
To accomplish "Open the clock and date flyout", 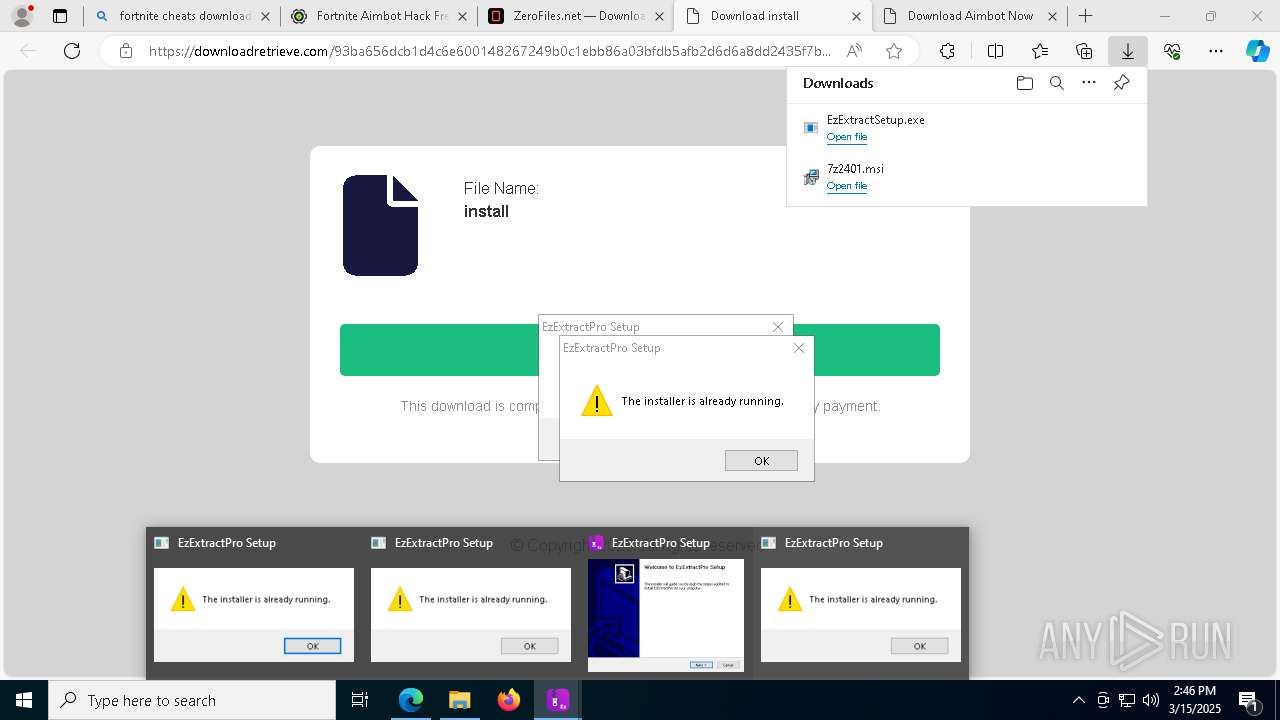I will [1195, 700].
